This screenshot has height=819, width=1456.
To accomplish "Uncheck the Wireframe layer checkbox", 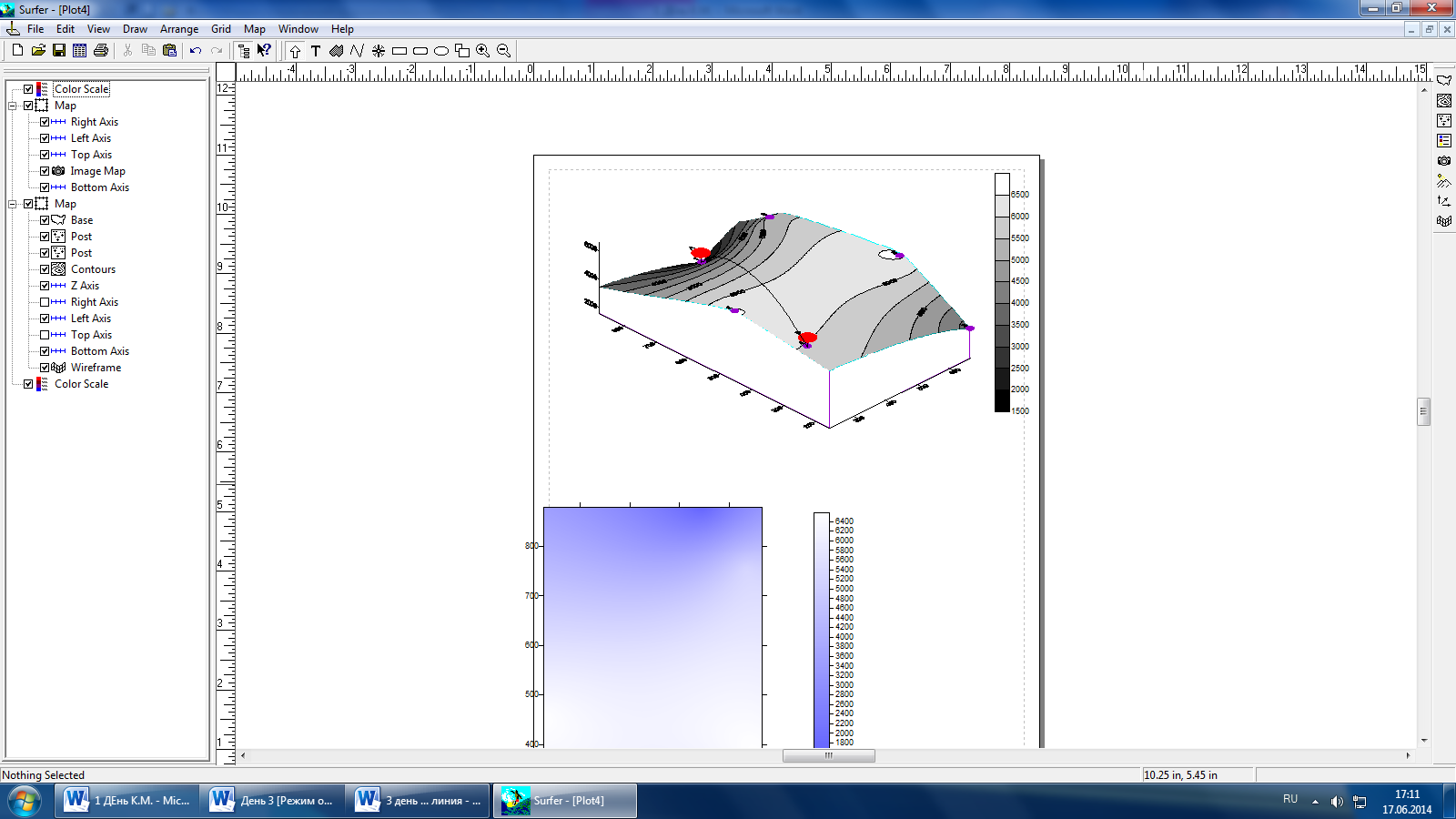I will [45, 368].
